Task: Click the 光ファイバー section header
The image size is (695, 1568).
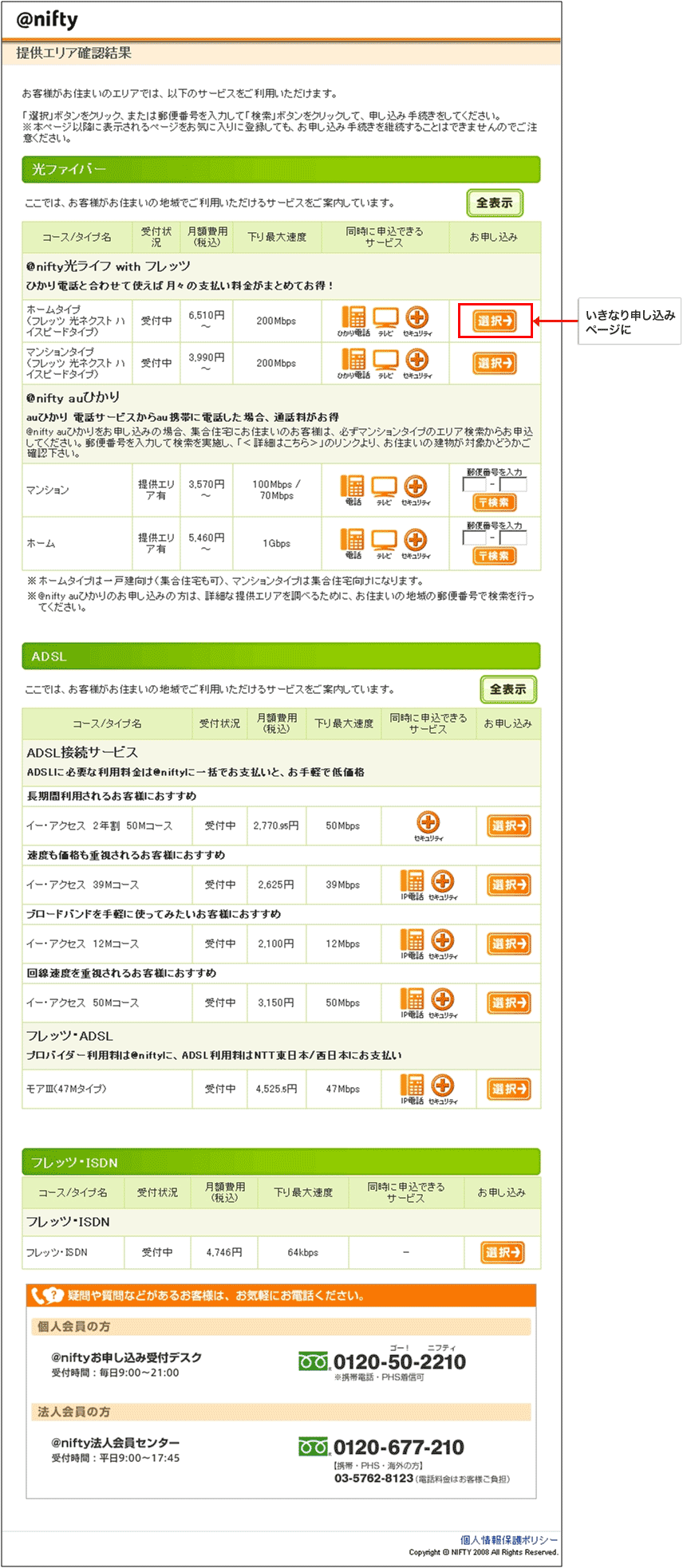Action: tap(281, 169)
